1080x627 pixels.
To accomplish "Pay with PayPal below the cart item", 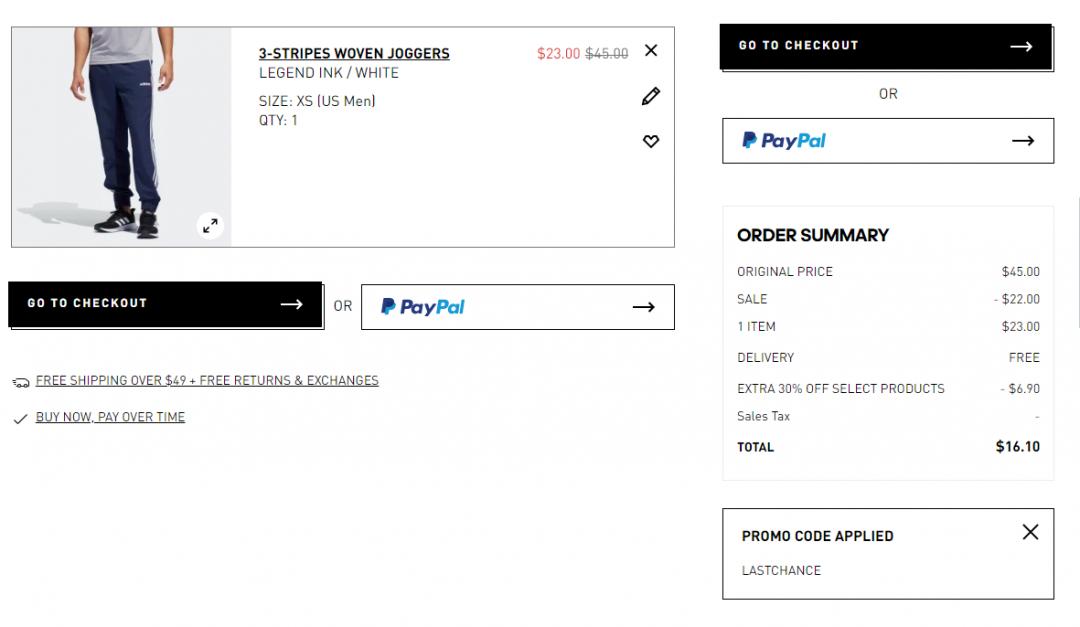I will click(517, 307).
